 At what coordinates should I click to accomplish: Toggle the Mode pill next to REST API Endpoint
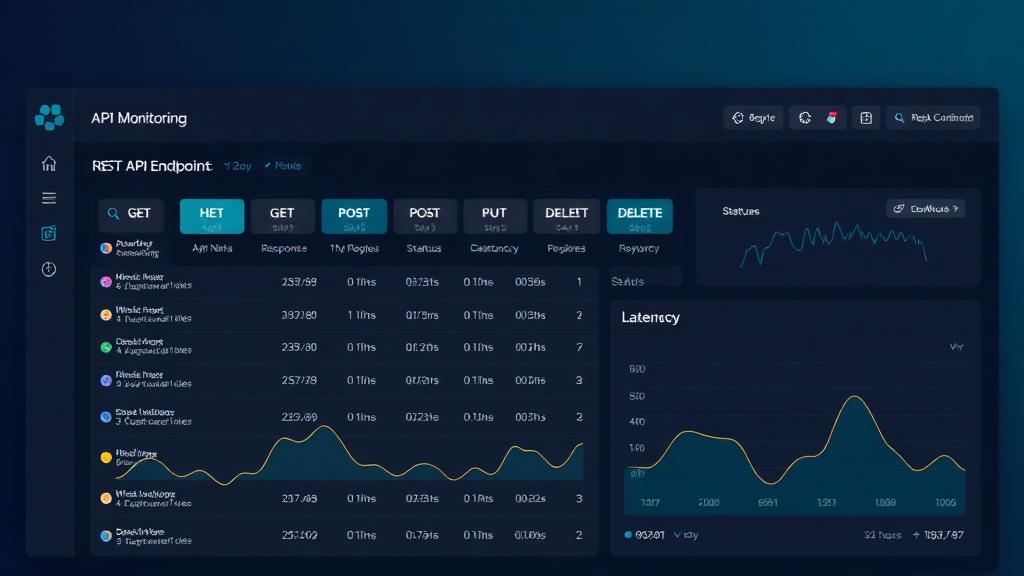pos(282,165)
